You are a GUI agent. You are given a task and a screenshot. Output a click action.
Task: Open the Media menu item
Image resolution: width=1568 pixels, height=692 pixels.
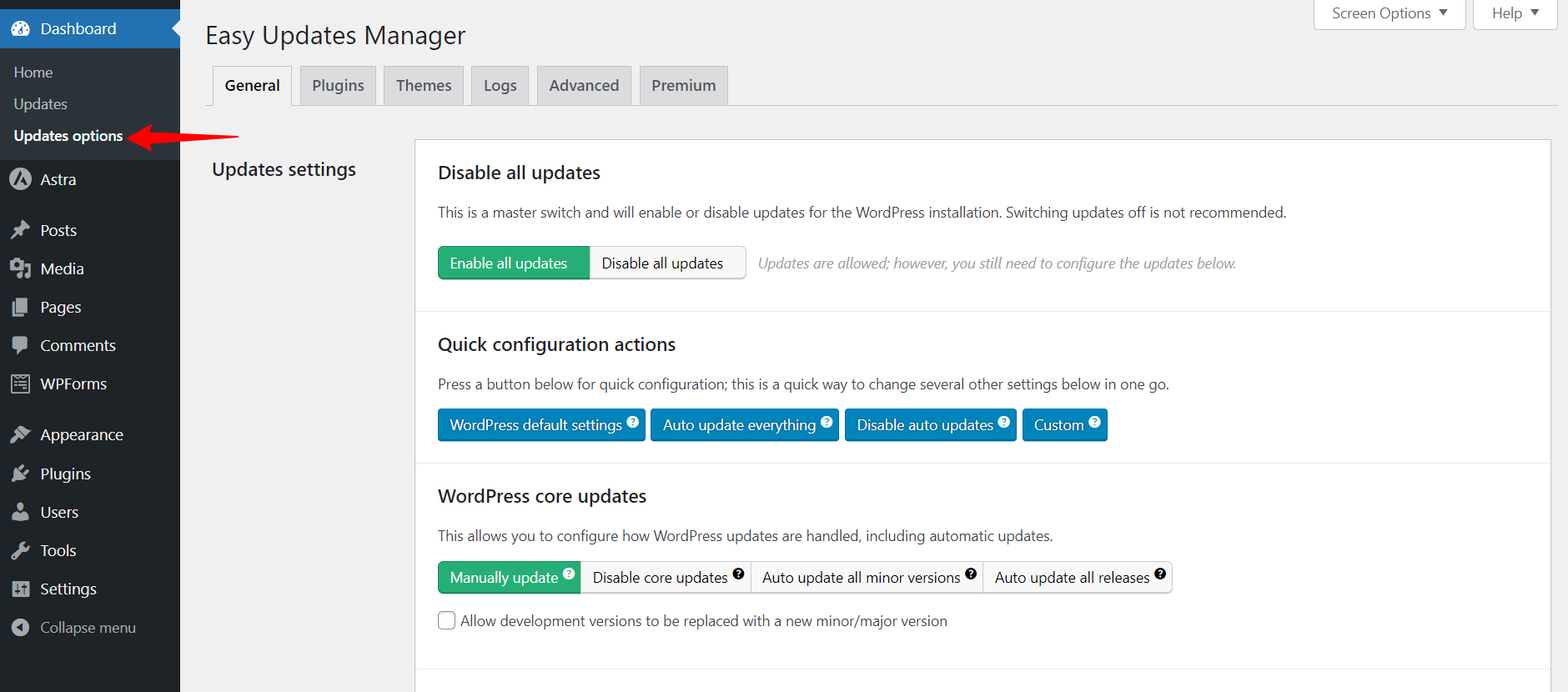click(x=90, y=268)
